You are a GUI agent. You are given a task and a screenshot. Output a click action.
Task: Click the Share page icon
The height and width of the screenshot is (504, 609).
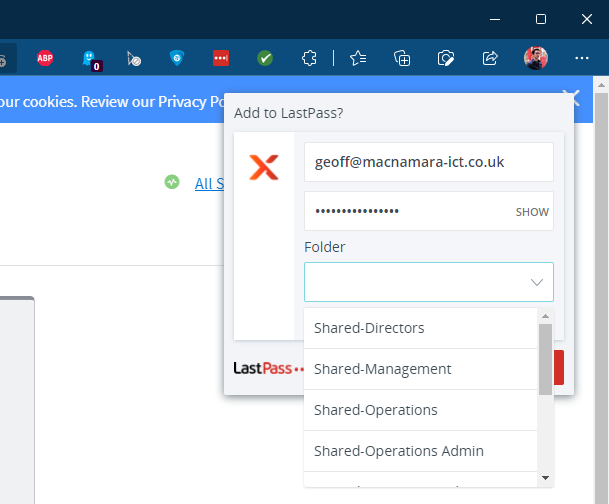click(x=490, y=58)
